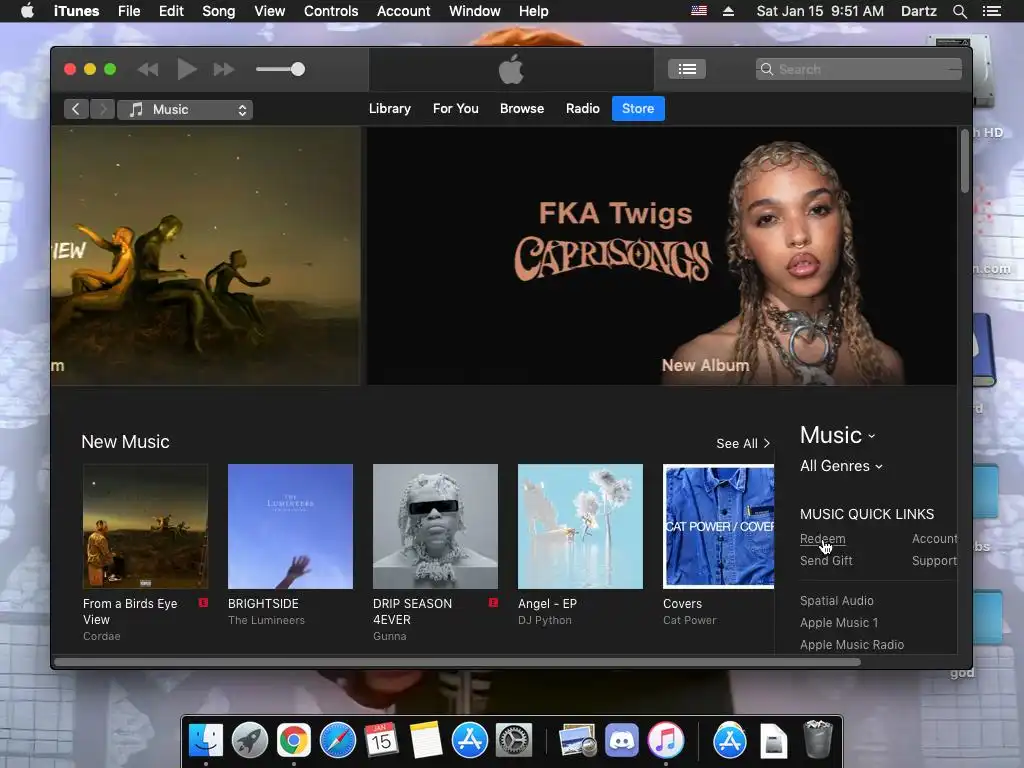The image size is (1024, 768).
Task: Open DRIP SEASON 4EVER album cover
Action: [x=435, y=526]
